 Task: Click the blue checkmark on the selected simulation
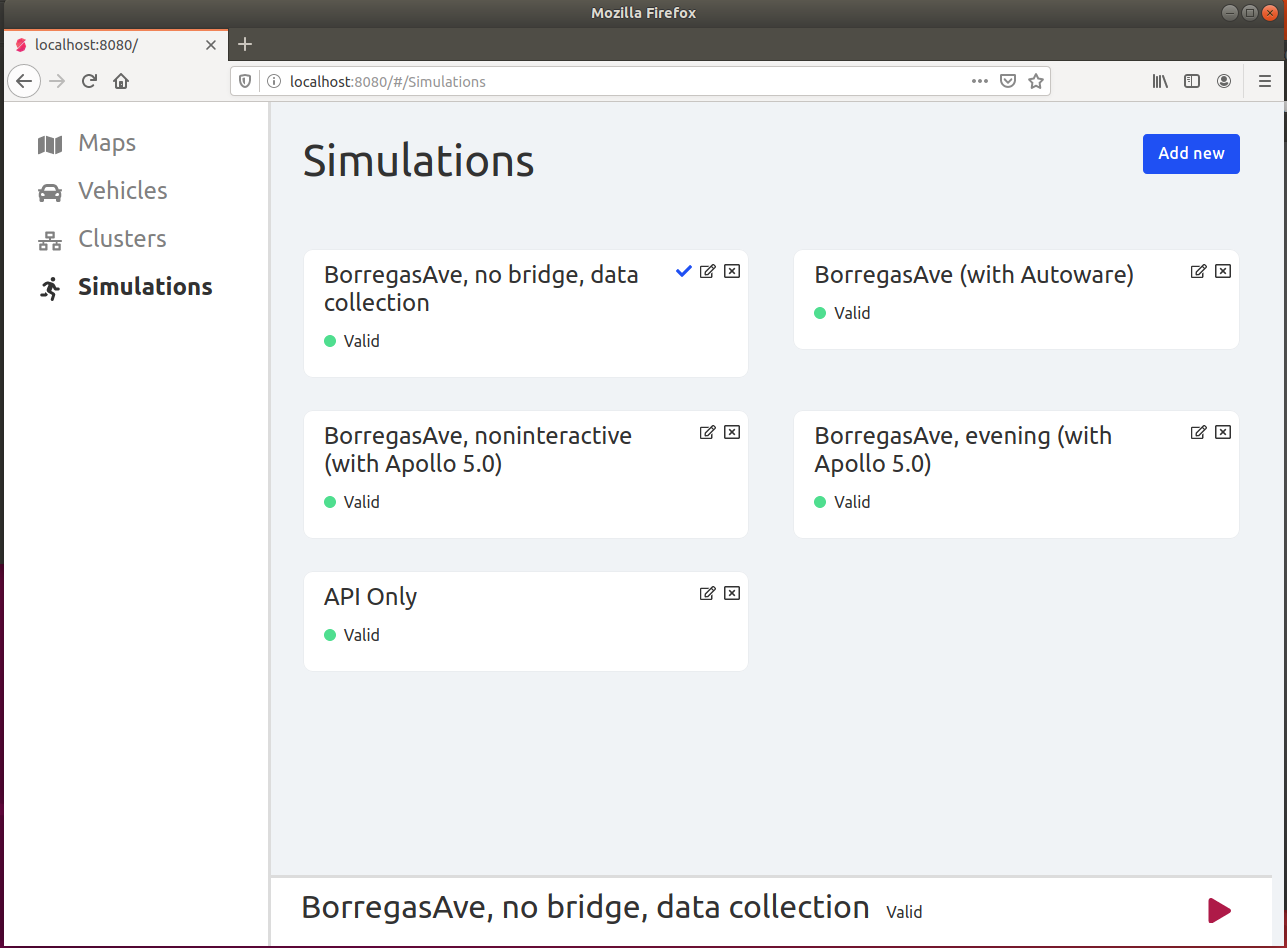[x=683, y=270]
